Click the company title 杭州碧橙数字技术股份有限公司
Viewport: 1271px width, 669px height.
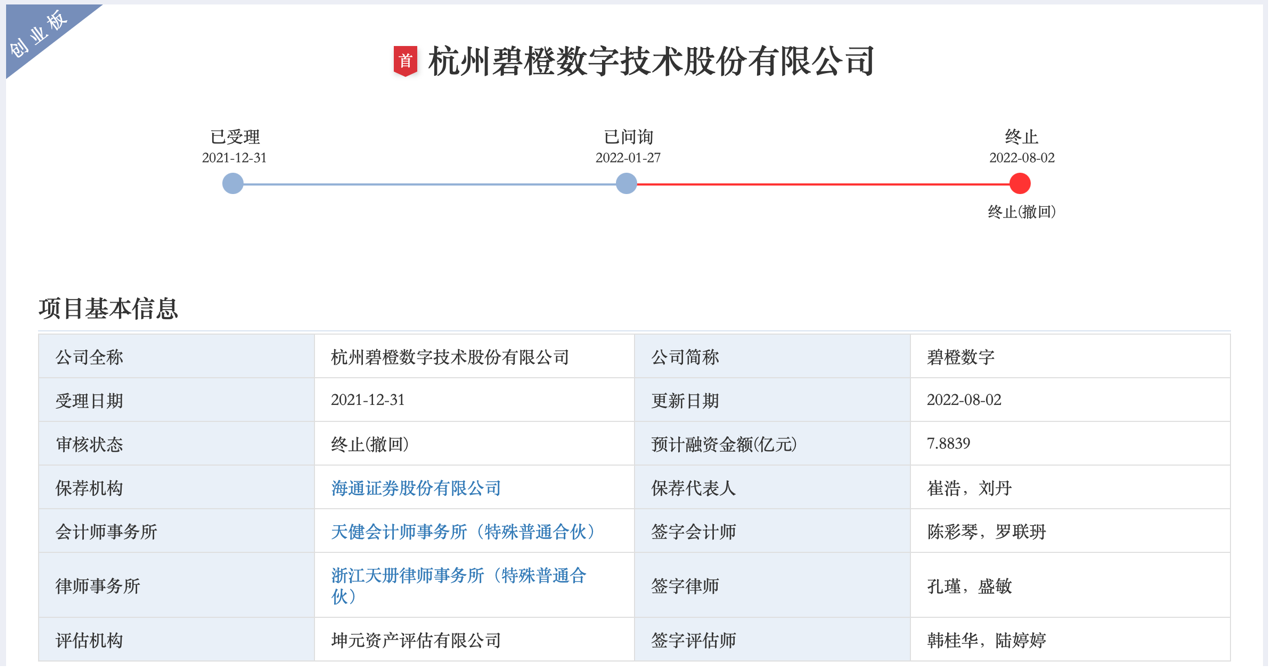[650, 59]
